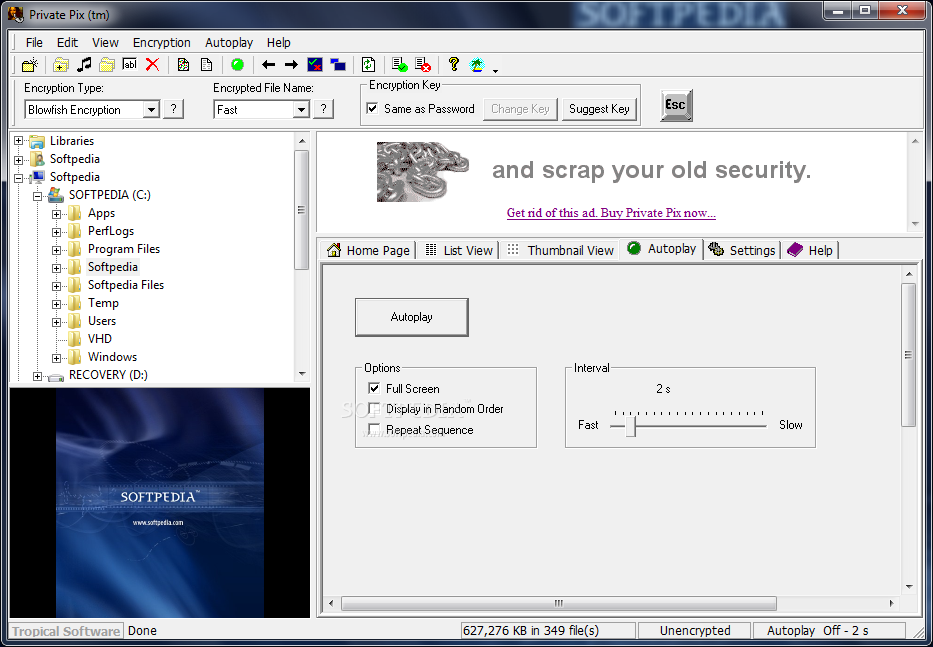Click the palm tree Tropical Software icon
933x647 pixels.
point(477,65)
